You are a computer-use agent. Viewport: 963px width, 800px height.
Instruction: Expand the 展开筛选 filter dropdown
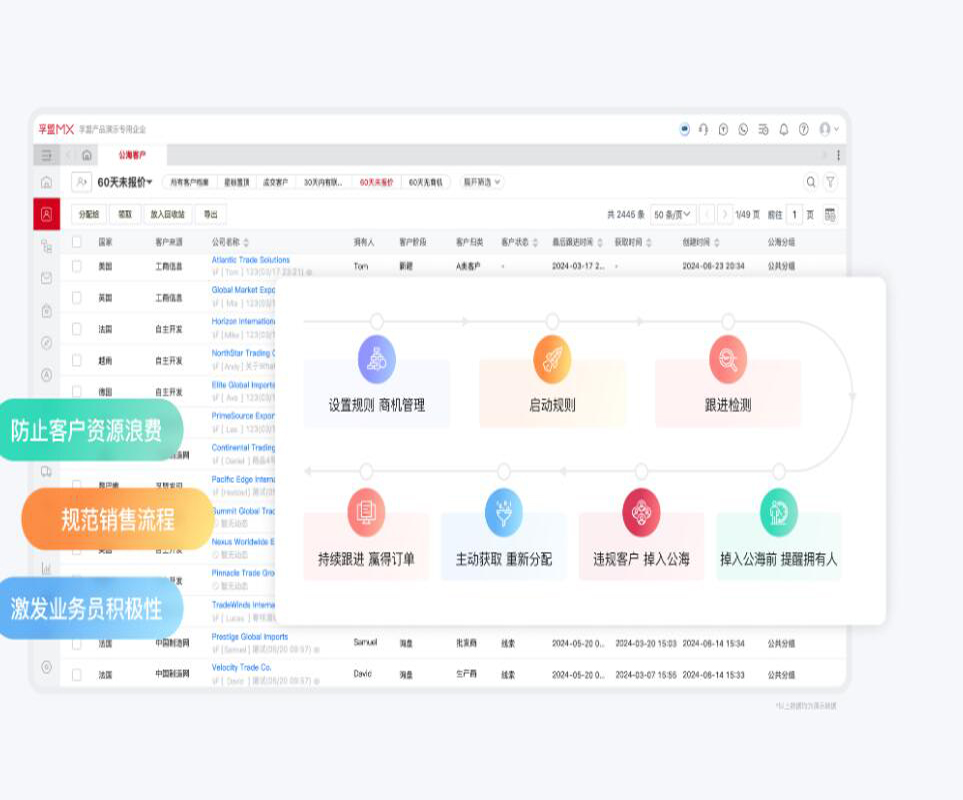pyautogui.click(x=482, y=182)
